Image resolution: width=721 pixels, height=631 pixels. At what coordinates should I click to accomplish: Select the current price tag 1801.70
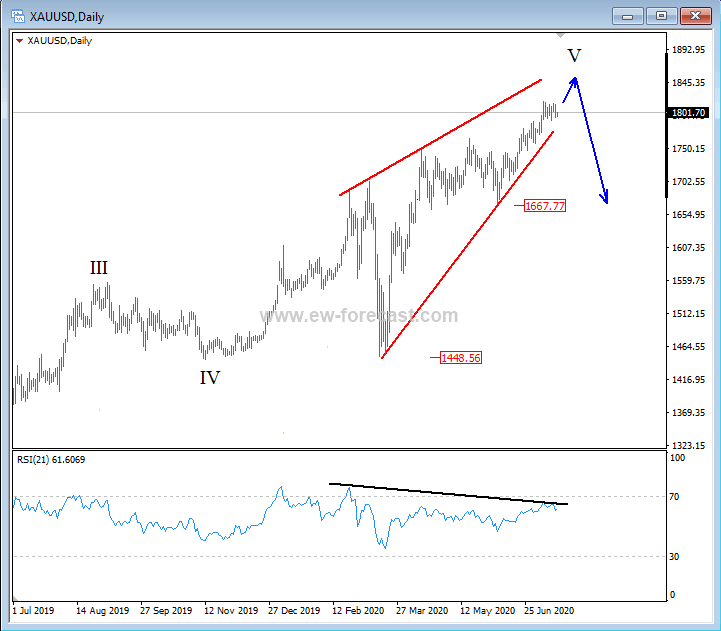[688, 113]
